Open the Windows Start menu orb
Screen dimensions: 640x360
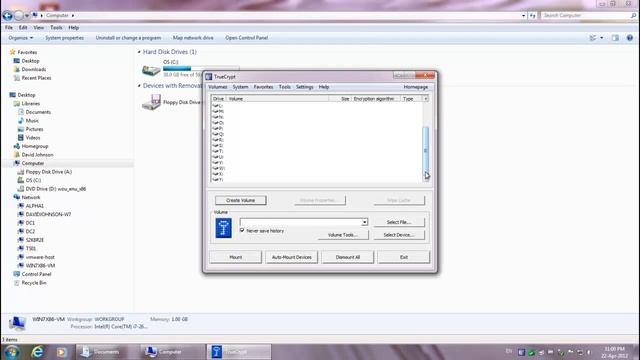pyautogui.click(x=11, y=352)
